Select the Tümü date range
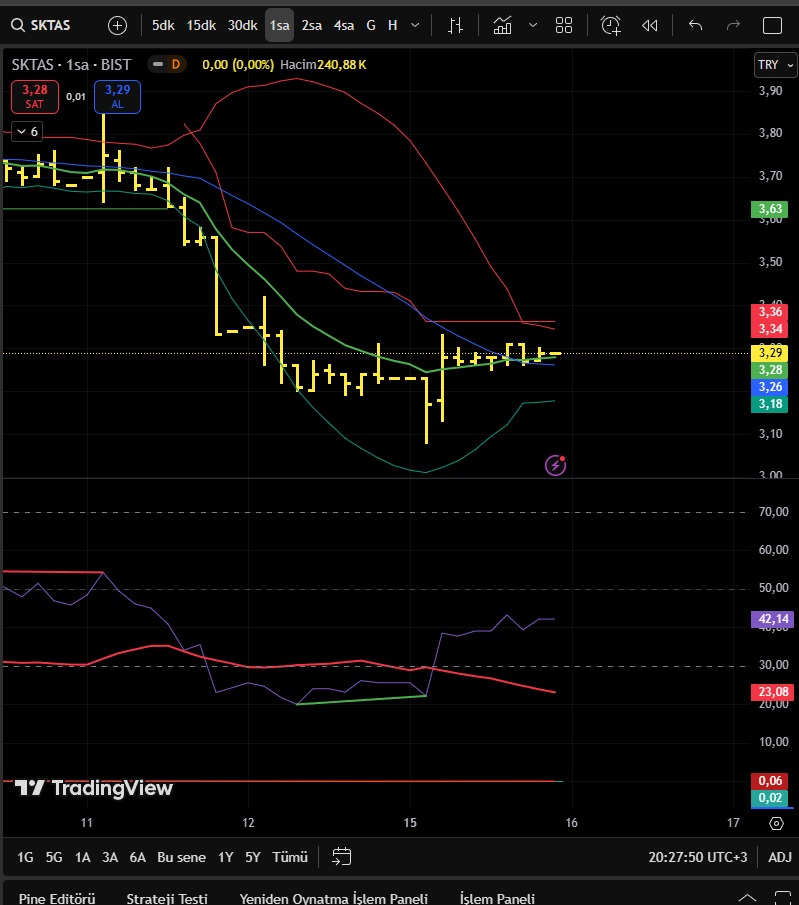This screenshot has width=799, height=905. (290, 857)
